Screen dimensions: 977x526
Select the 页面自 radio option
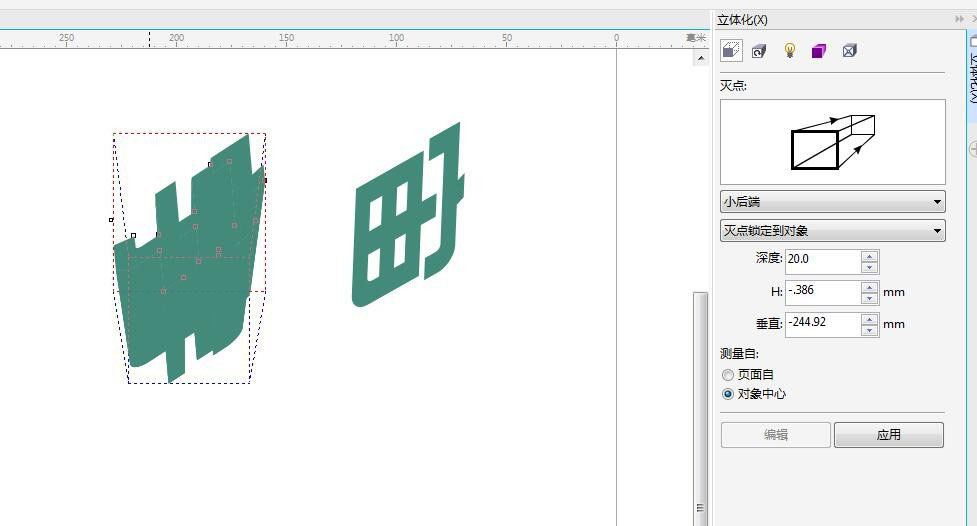(x=728, y=375)
